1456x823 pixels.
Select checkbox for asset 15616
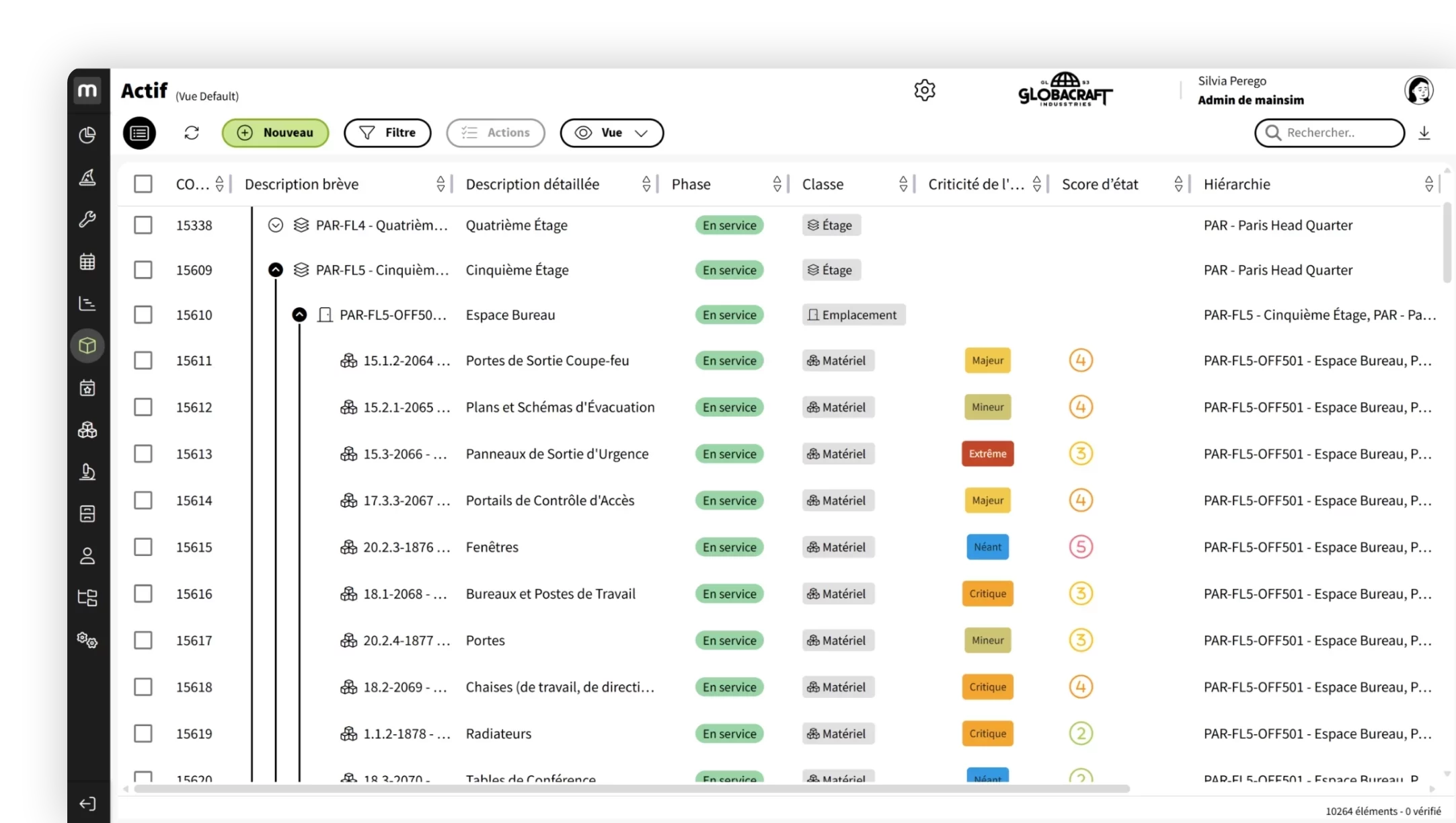click(143, 594)
